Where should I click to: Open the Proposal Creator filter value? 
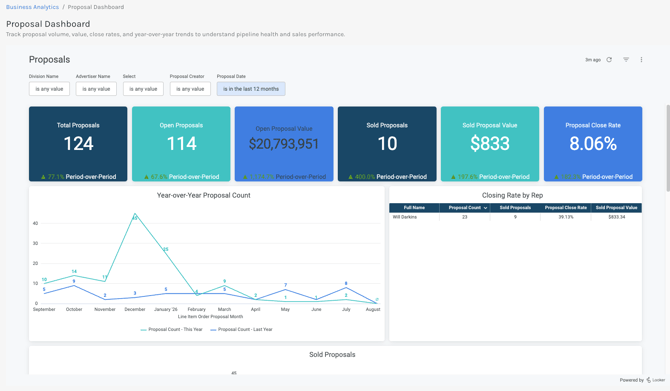click(190, 89)
